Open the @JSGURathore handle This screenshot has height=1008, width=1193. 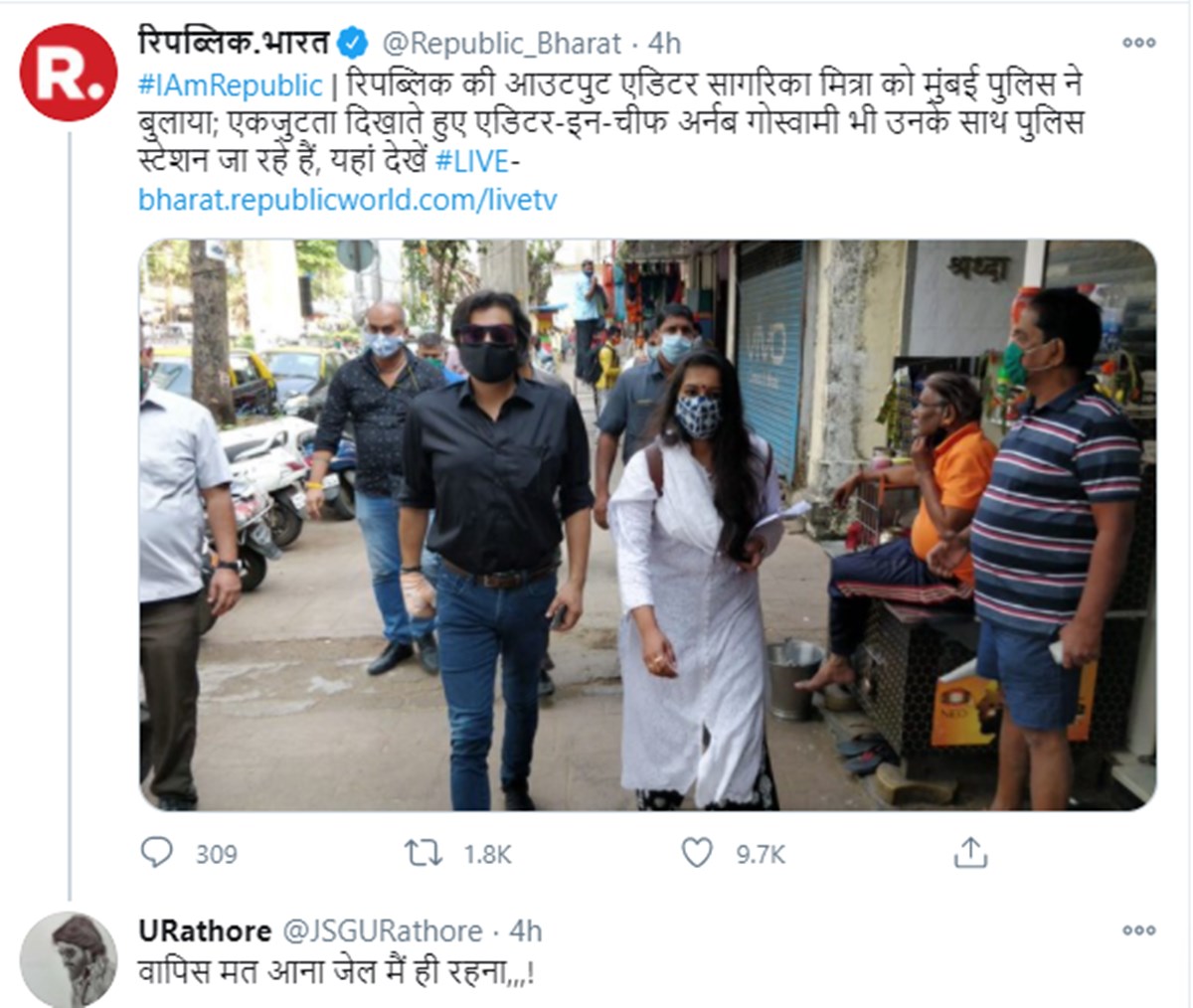[384, 931]
